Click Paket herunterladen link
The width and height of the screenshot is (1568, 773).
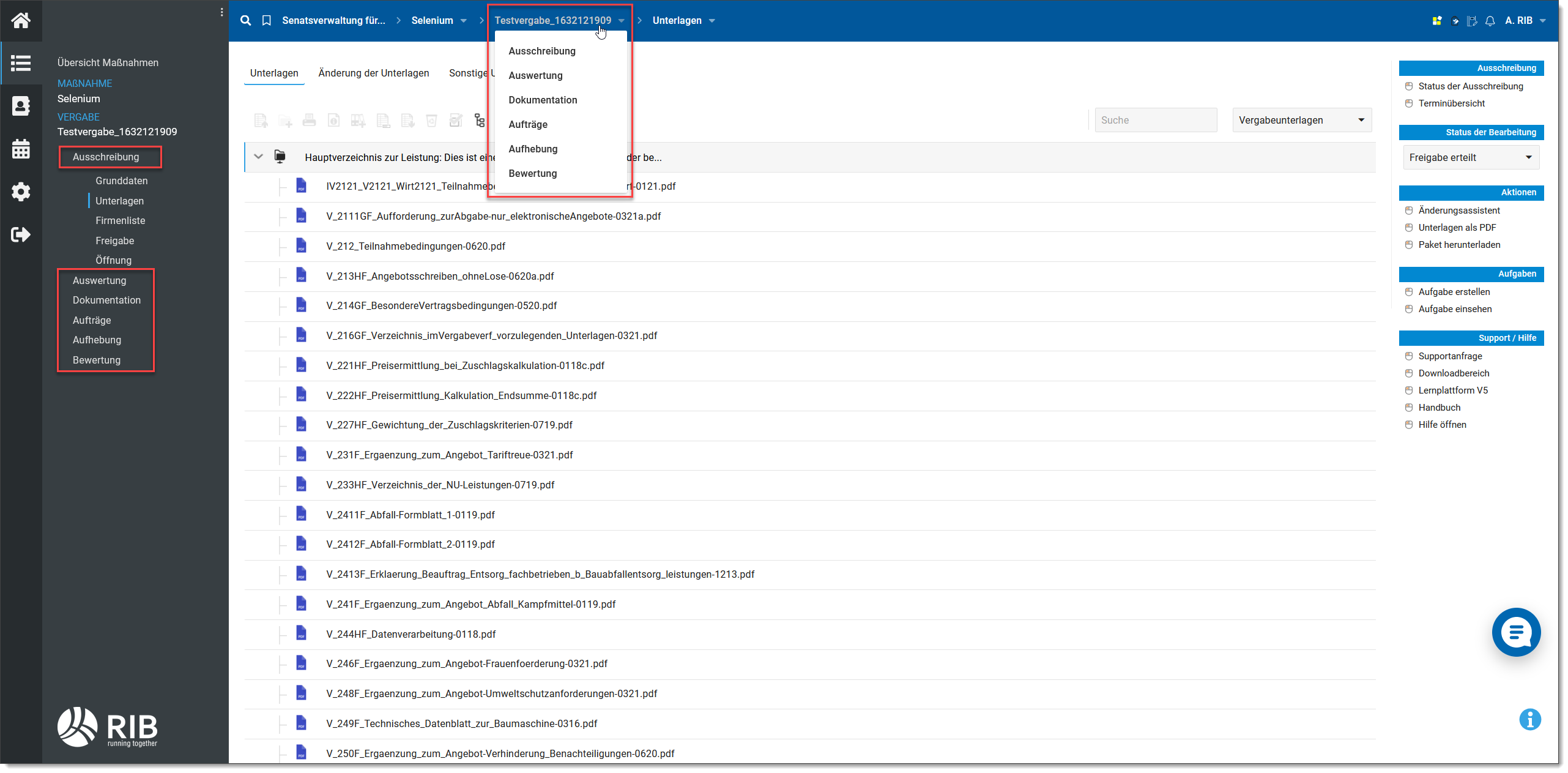click(1459, 245)
